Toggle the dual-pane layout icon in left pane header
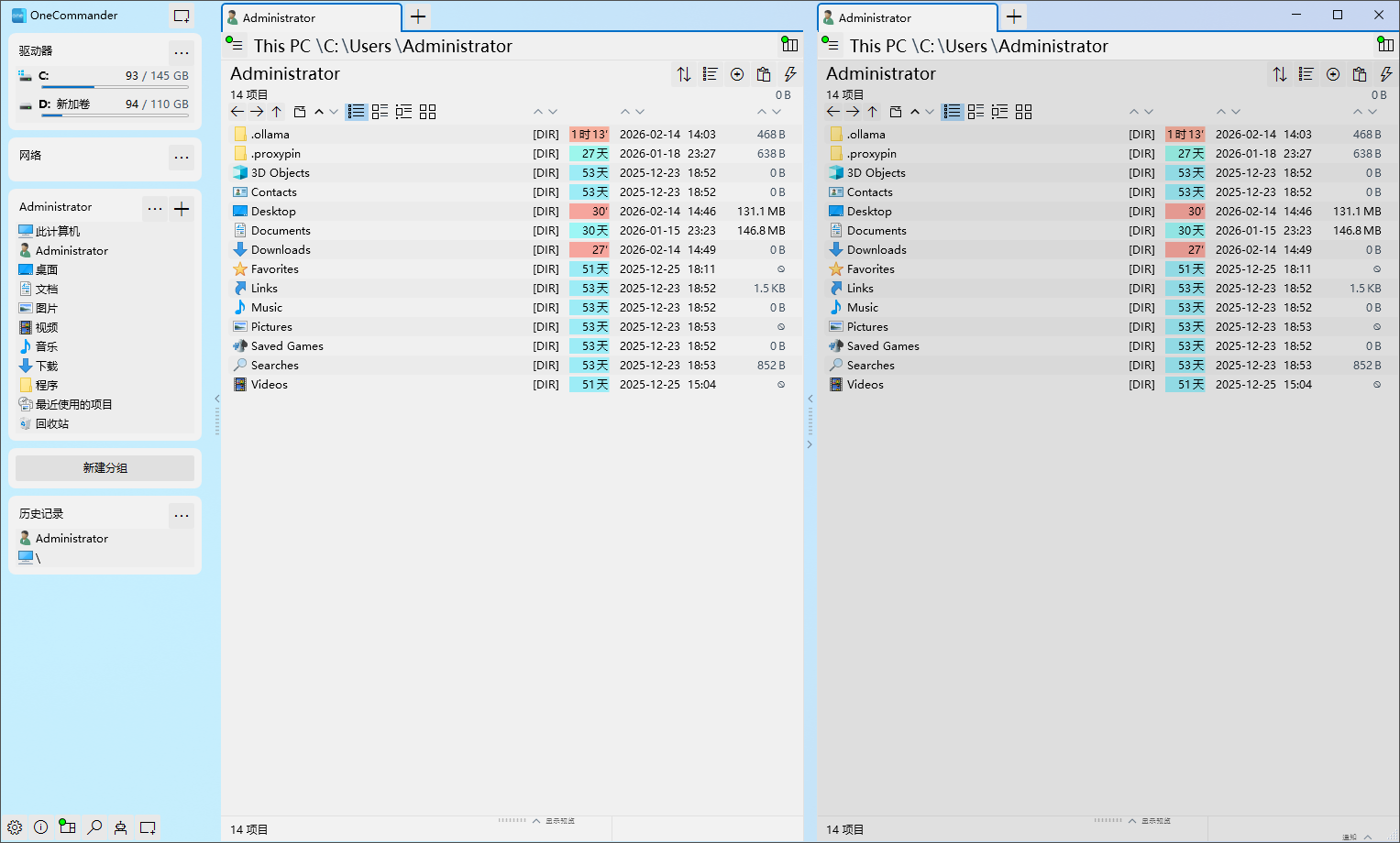 coord(789,45)
